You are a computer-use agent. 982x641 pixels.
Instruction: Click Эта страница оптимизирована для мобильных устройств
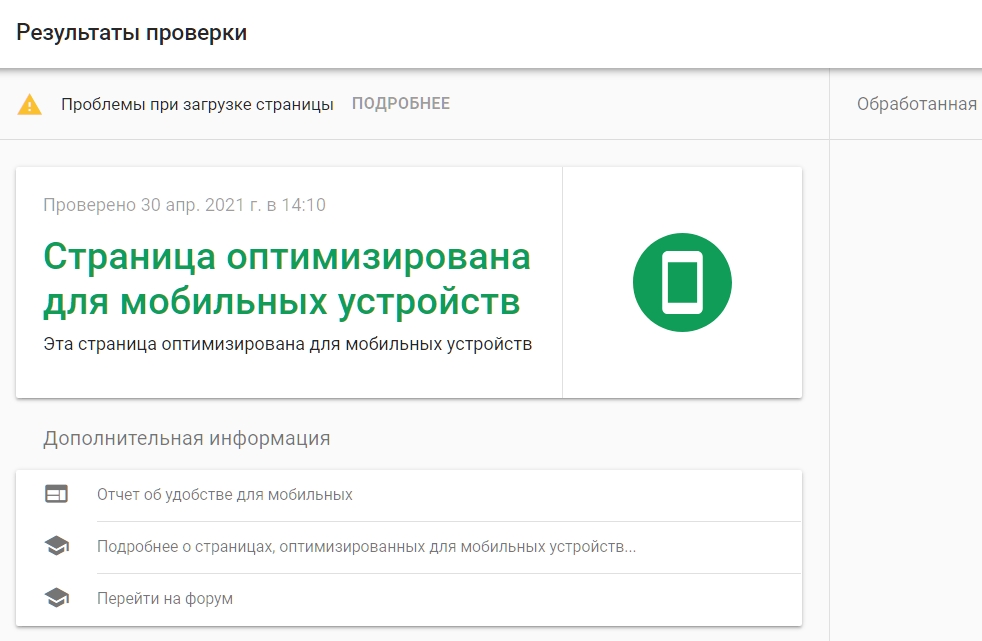click(287, 344)
